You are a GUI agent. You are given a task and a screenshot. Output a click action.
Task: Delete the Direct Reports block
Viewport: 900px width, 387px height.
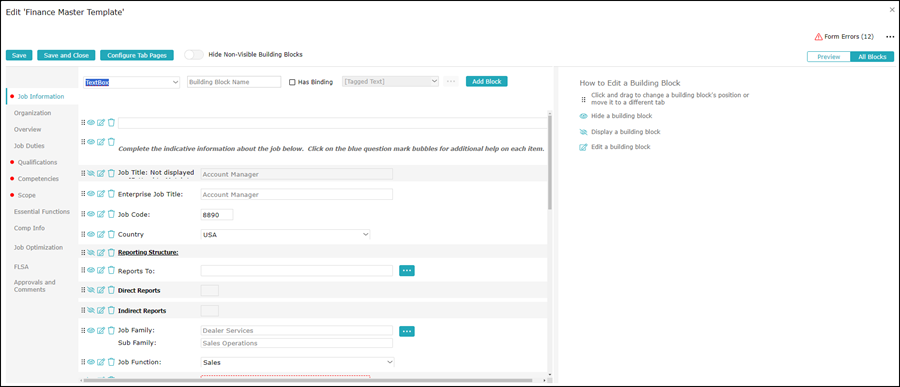pyautogui.click(x=111, y=291)
